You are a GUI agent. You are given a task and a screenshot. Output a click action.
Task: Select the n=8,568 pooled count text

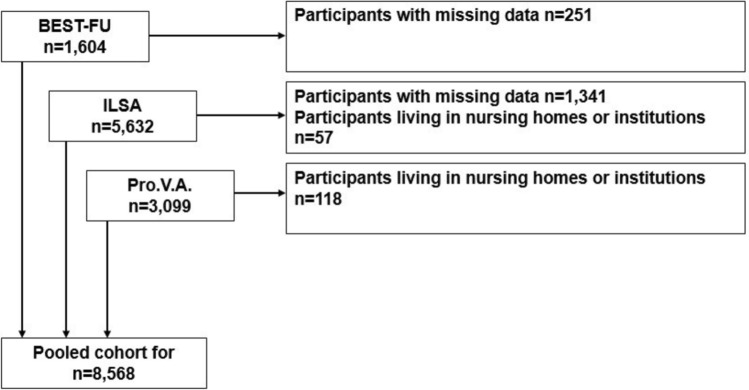click(104, 373)
